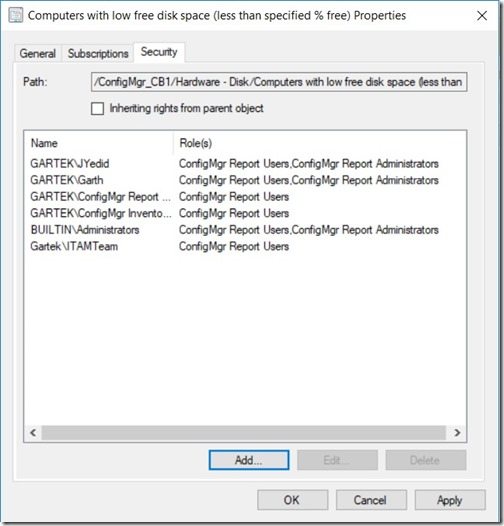The image size is (504, 526).
Task: Enable Inheriting rights from parent object
Action: click(97, 109)
